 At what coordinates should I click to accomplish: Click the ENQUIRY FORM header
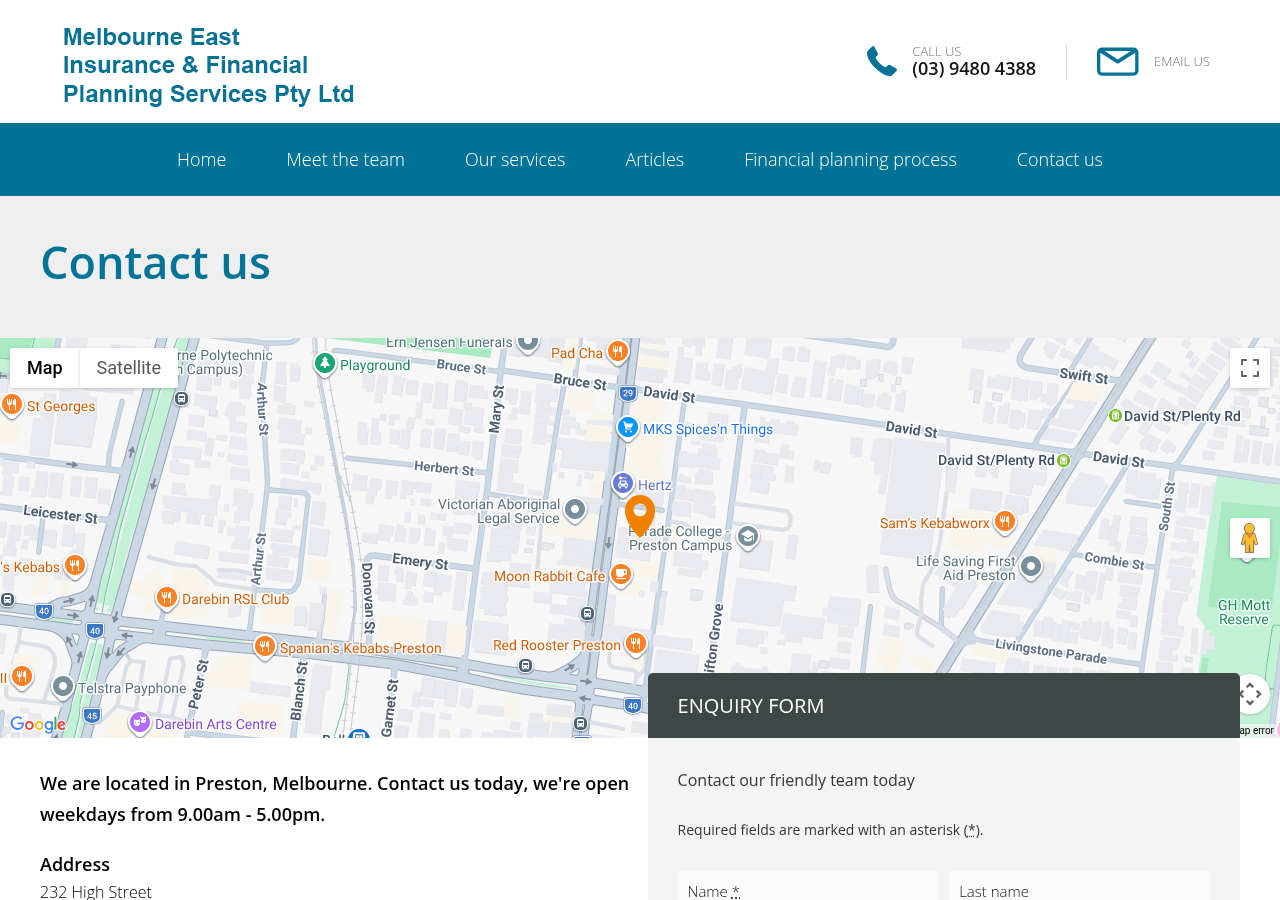(944, 706)
